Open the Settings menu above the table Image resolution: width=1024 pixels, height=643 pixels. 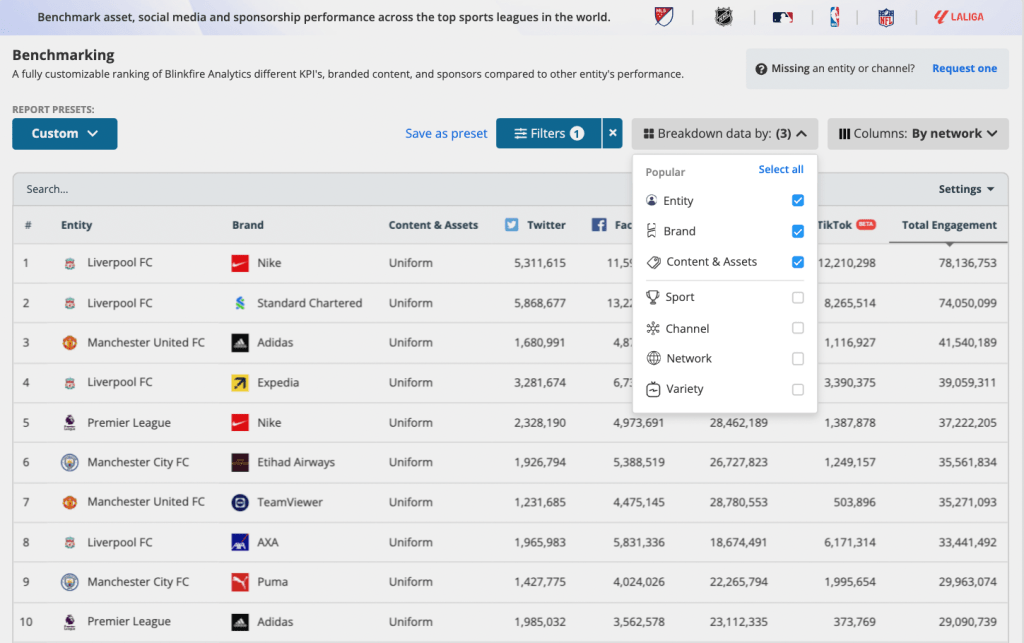coord(962,188)
